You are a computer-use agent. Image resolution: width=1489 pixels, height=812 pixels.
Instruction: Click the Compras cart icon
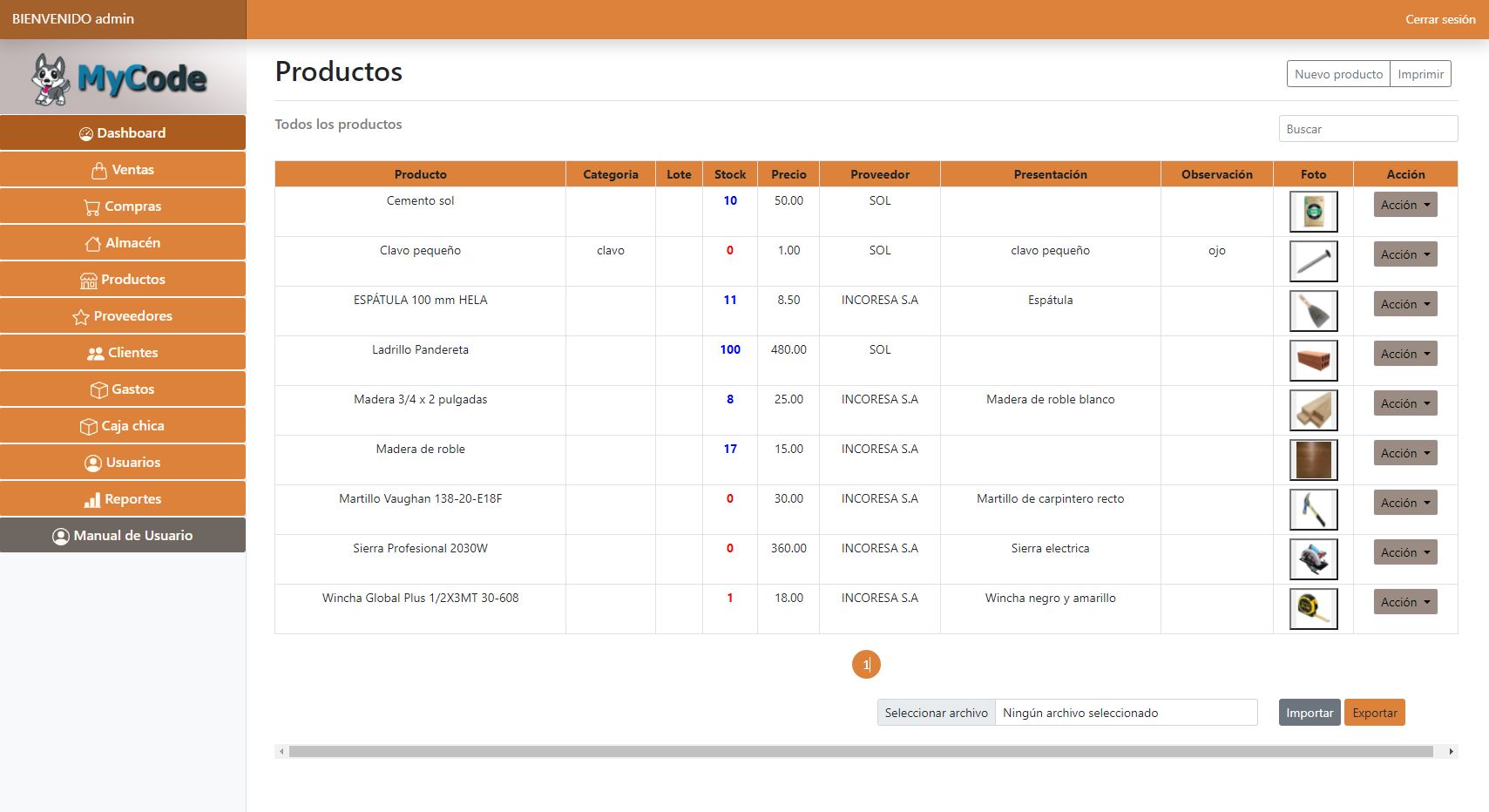tap(91, 207)
